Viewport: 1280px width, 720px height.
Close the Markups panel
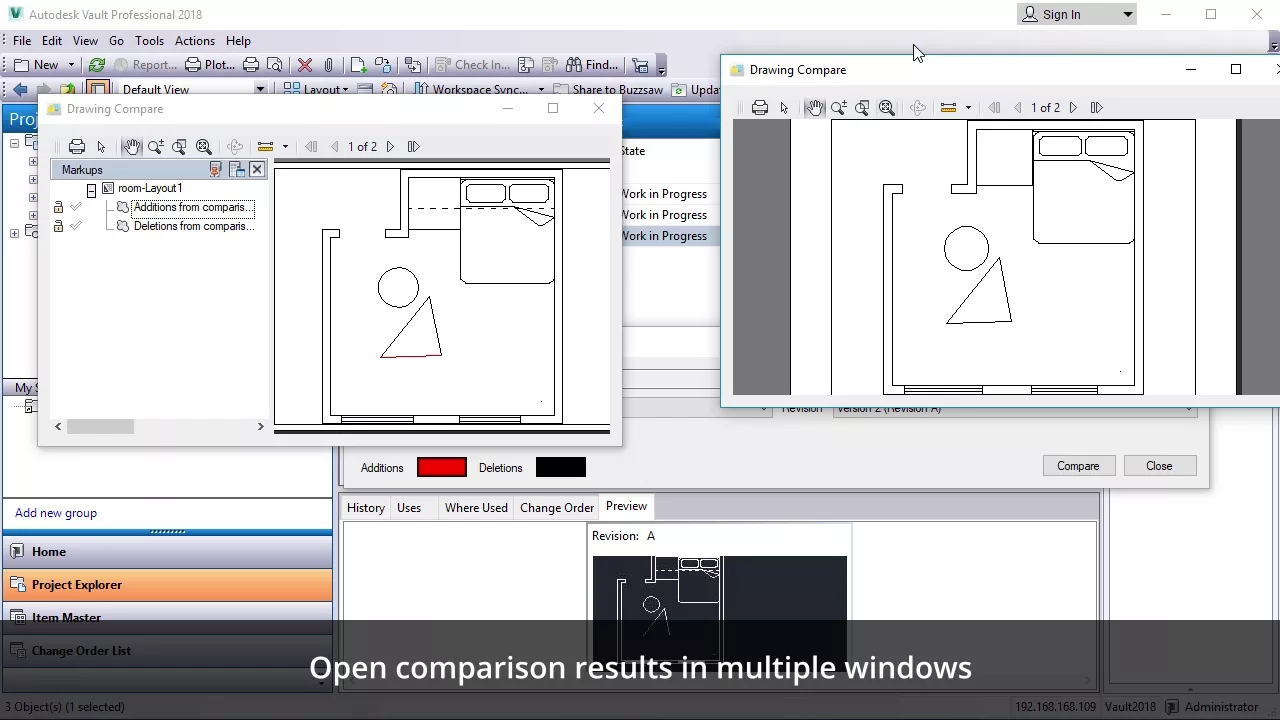click(257, 169)
